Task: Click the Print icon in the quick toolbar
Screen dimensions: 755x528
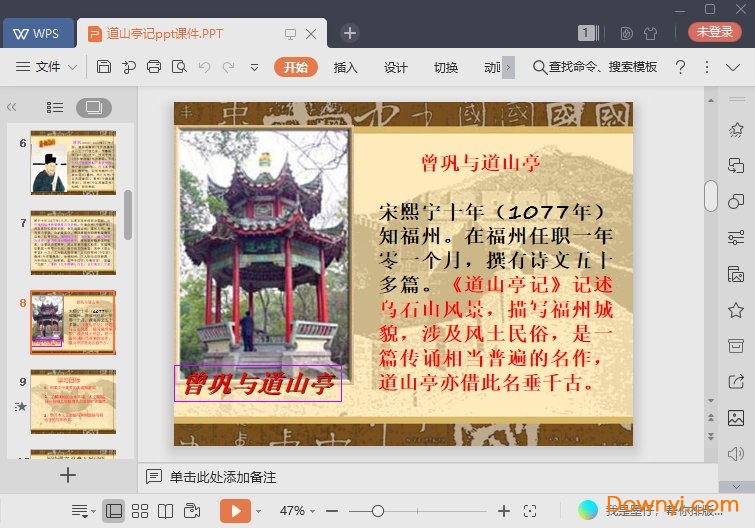Action: pos(154,67)
